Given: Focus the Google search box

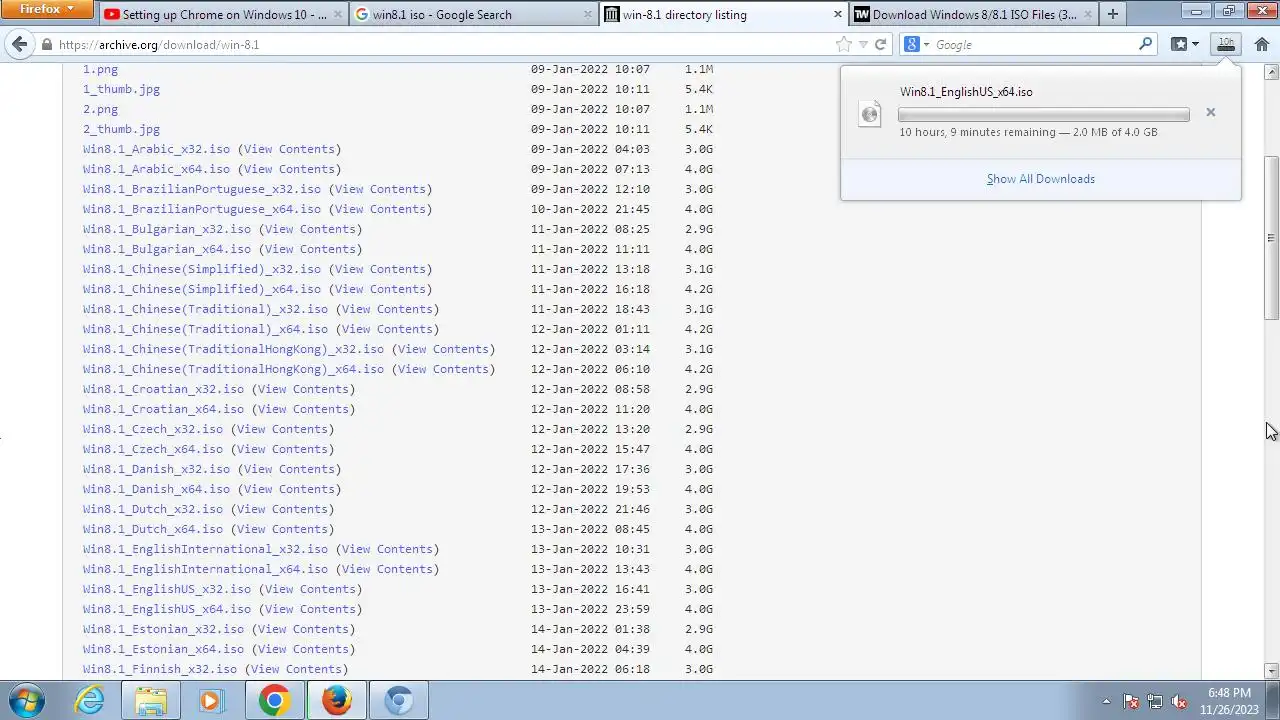Looking at the screenshot, I should (x=1035, y=44).
